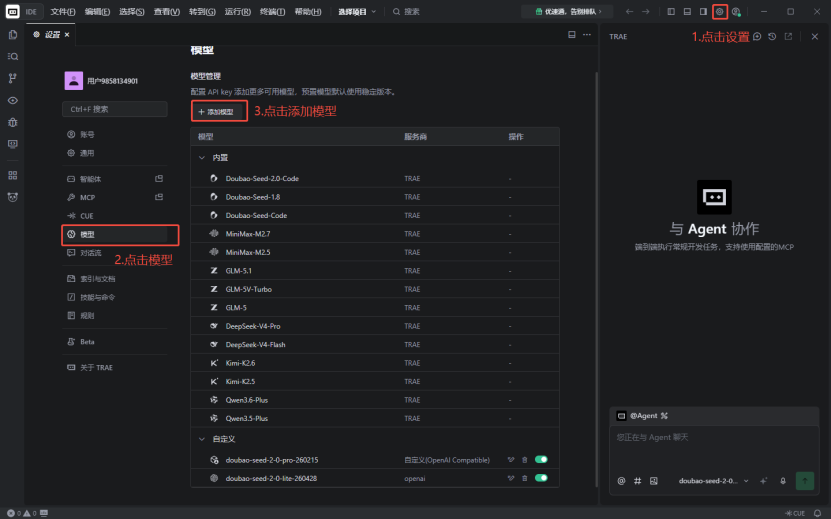This screenshot has width=831, height=519.
Task: Click the settings gear icon in title bar
Action: click(x=720, y=11)
